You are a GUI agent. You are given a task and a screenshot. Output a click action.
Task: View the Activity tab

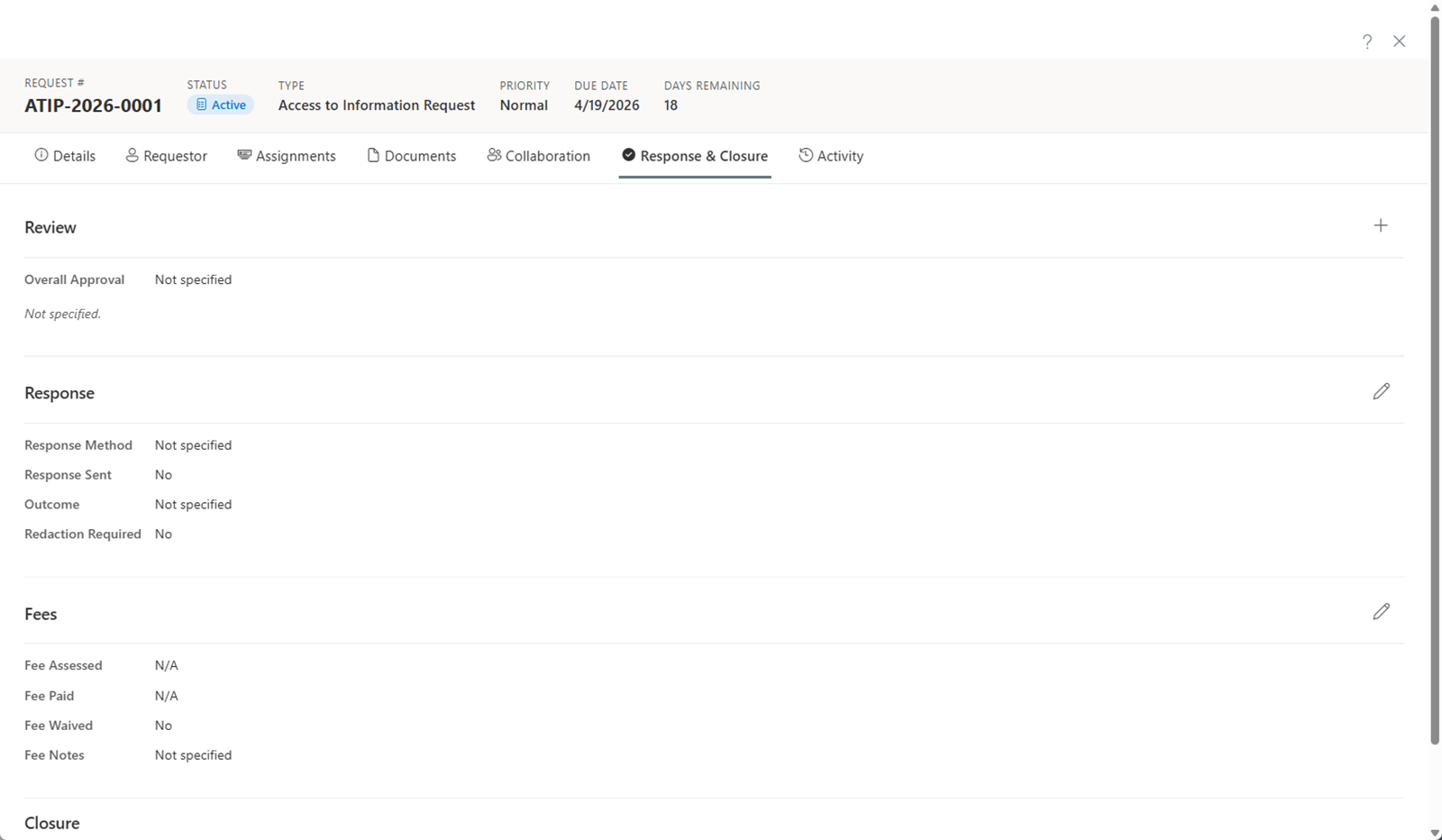point(831,156)
